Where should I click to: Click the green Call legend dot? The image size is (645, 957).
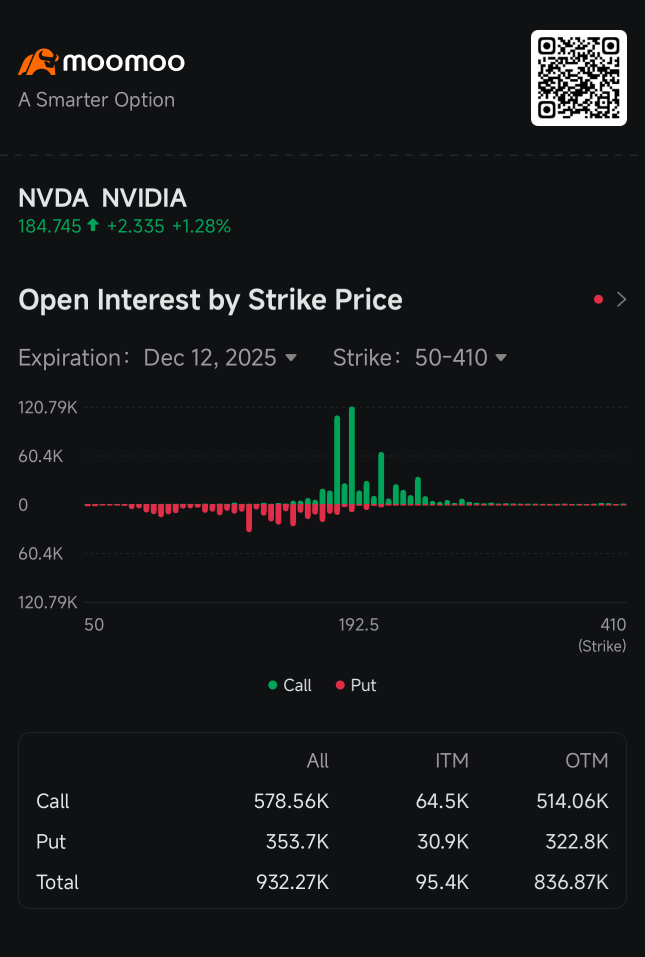(273, 685)
